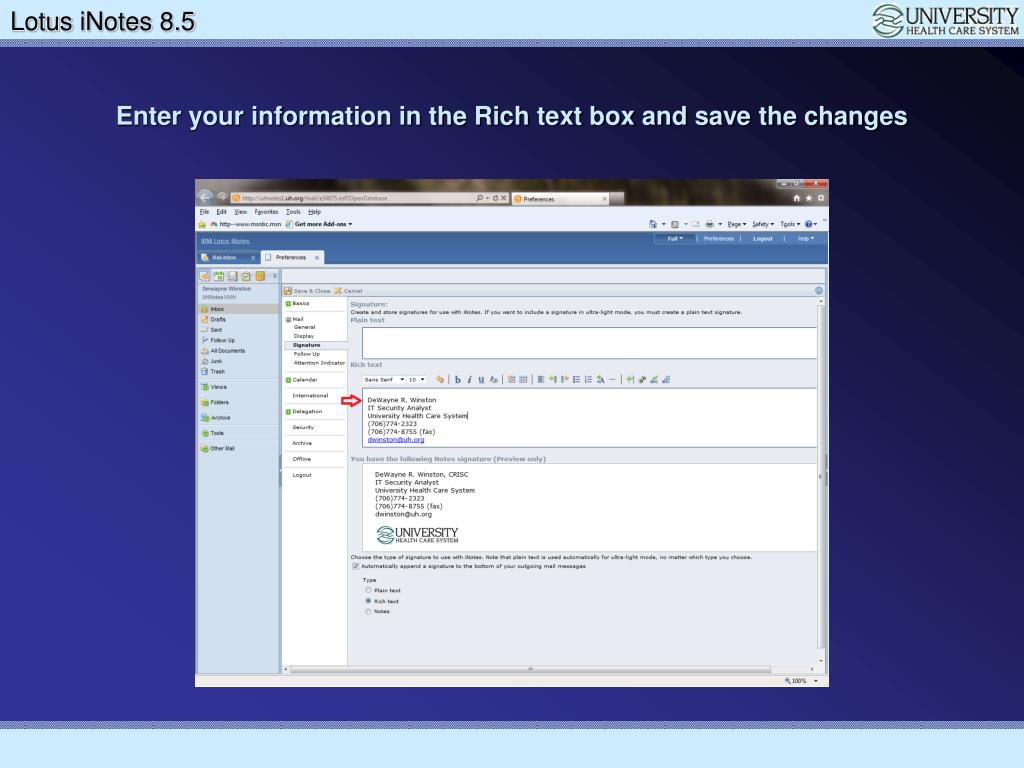Open the Full mode dropdown in iNotes header
This screenshot has width=1024, height=768.
tap(675, 239)
